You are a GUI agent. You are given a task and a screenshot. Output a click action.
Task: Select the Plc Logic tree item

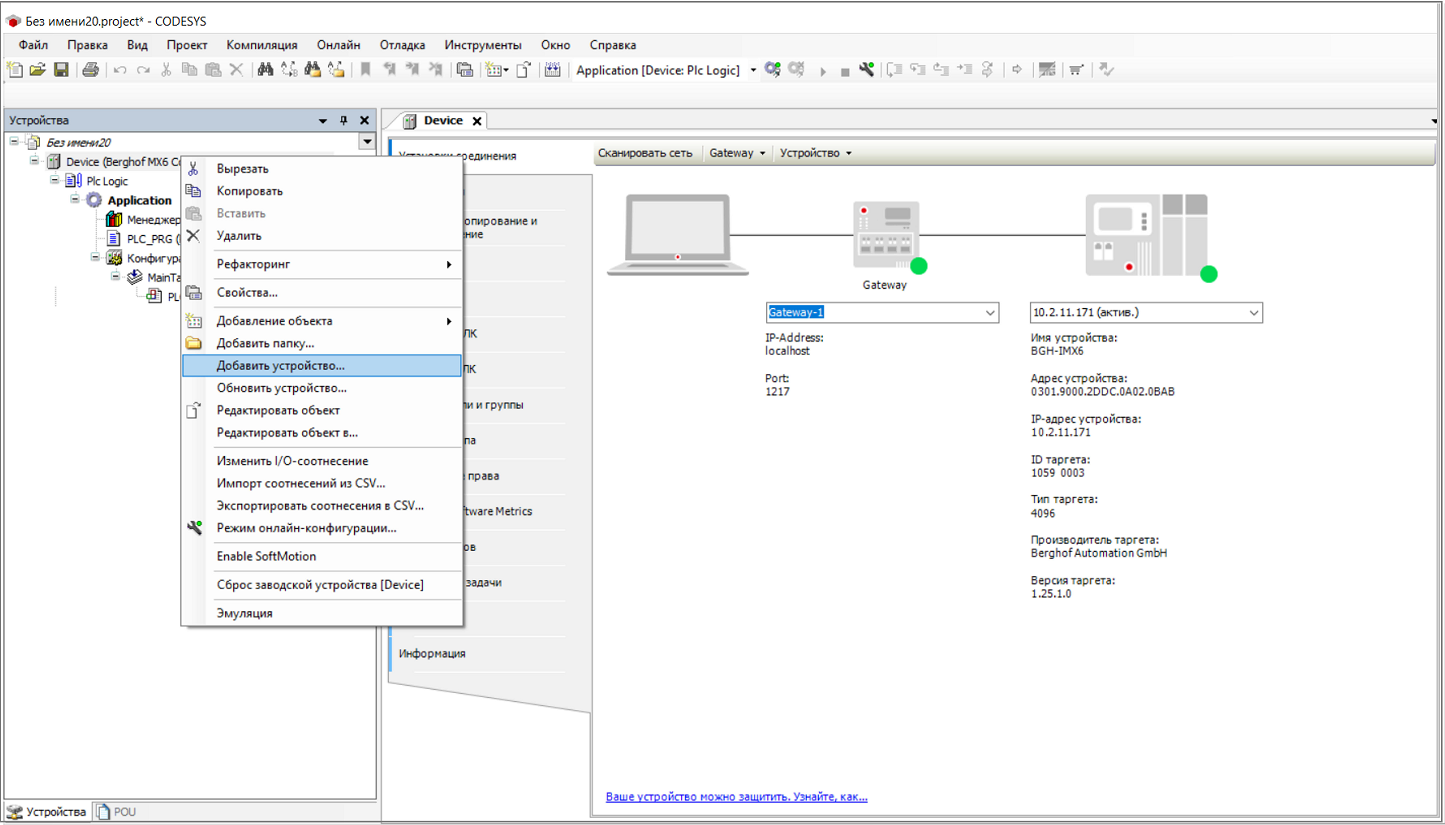[107, 181]
